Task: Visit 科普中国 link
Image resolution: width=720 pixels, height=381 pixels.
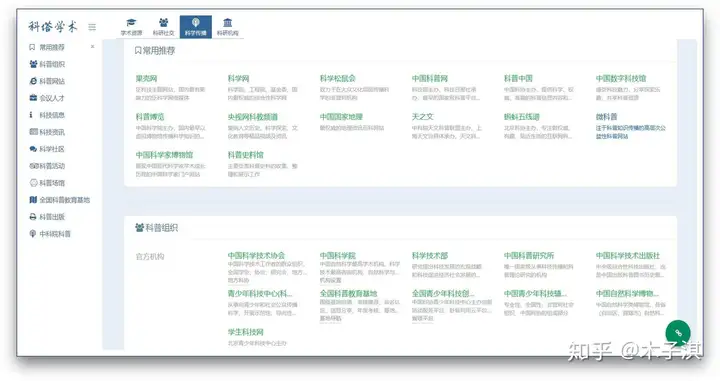Action: 518,79
